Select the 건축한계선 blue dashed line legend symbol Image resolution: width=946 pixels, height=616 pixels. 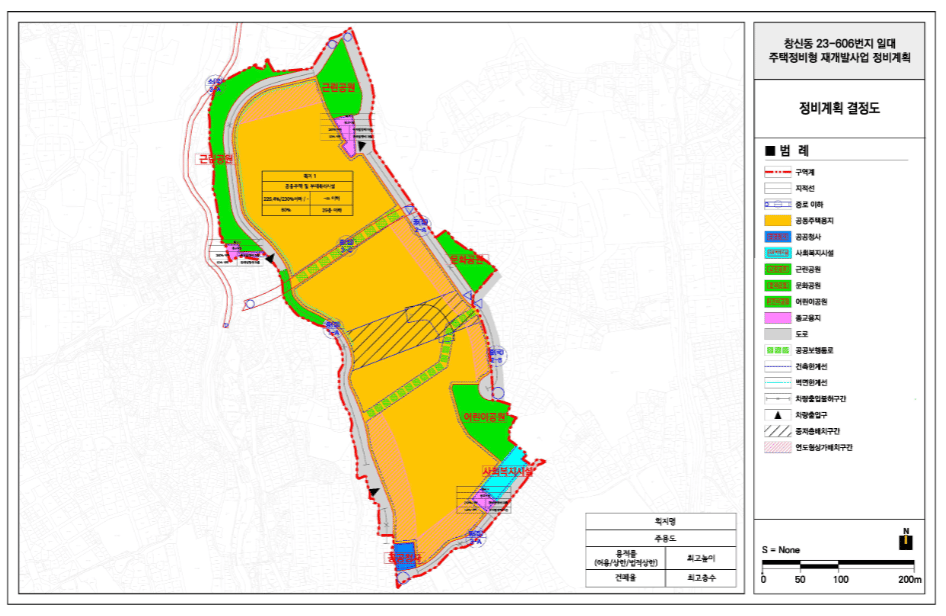coord(778,366)
